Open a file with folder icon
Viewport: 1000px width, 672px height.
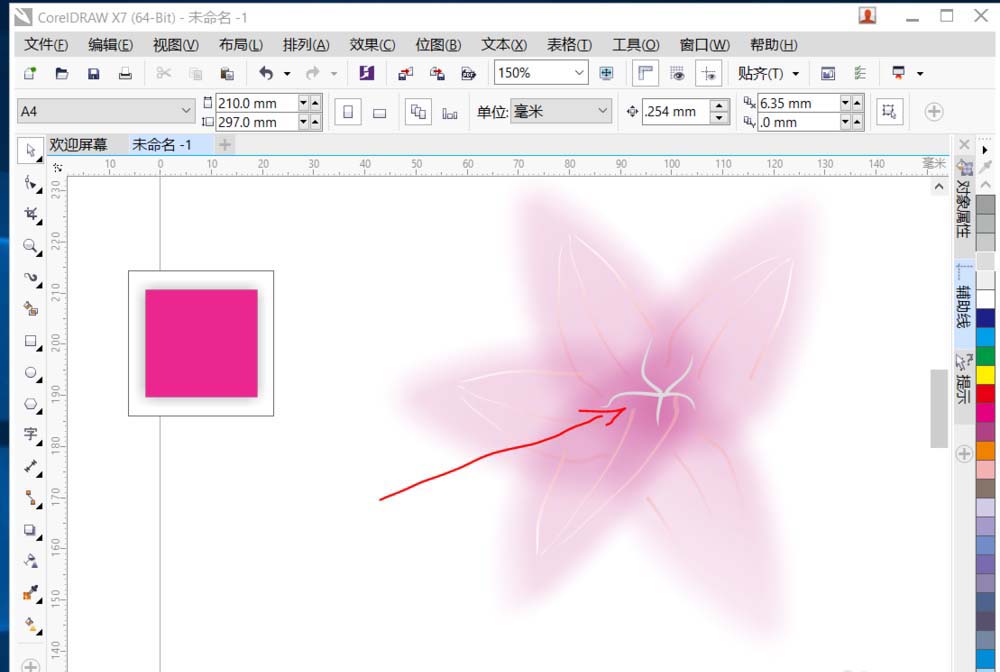62,73
